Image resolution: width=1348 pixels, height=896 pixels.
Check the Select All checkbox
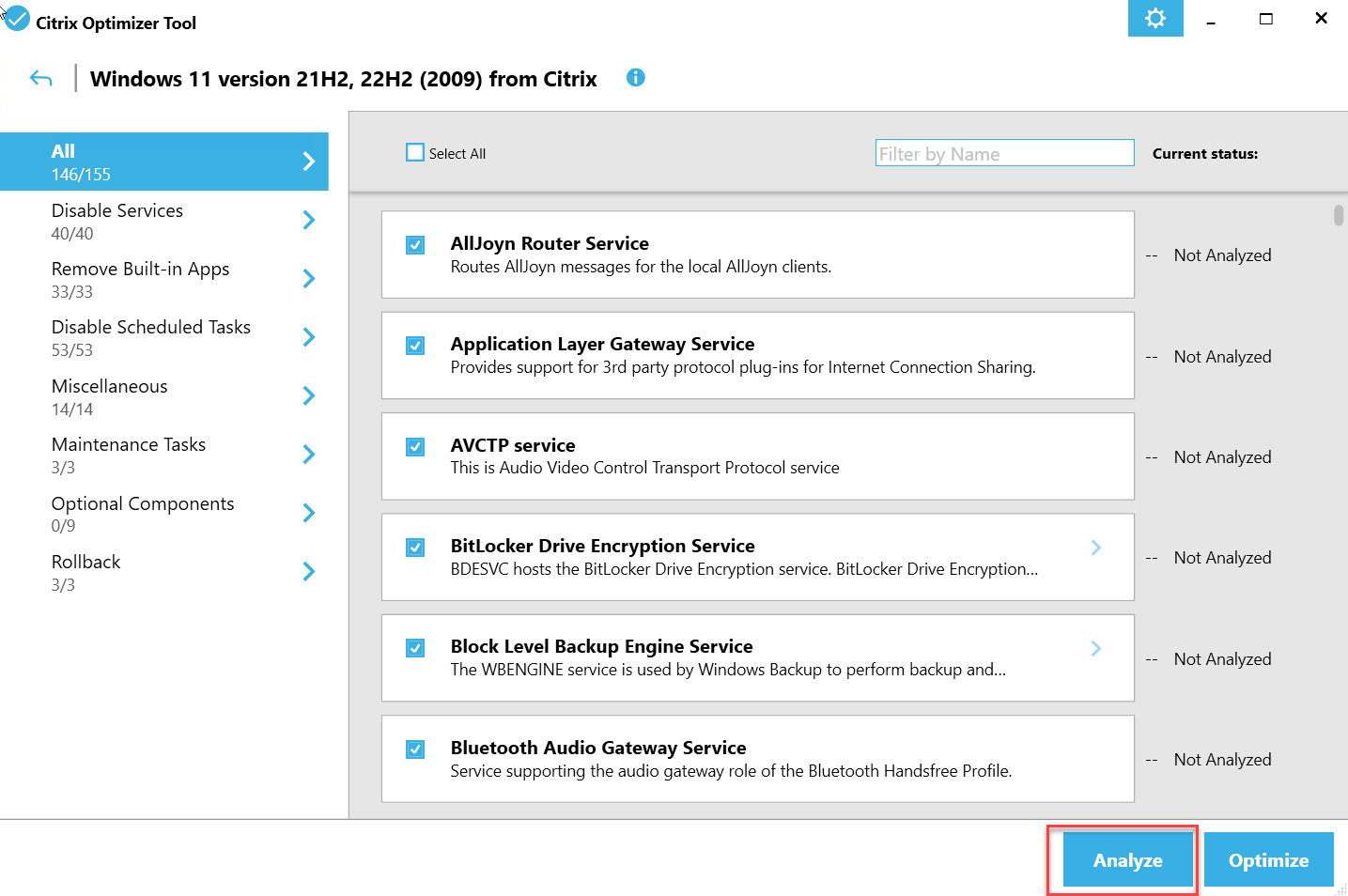(415, 152)
